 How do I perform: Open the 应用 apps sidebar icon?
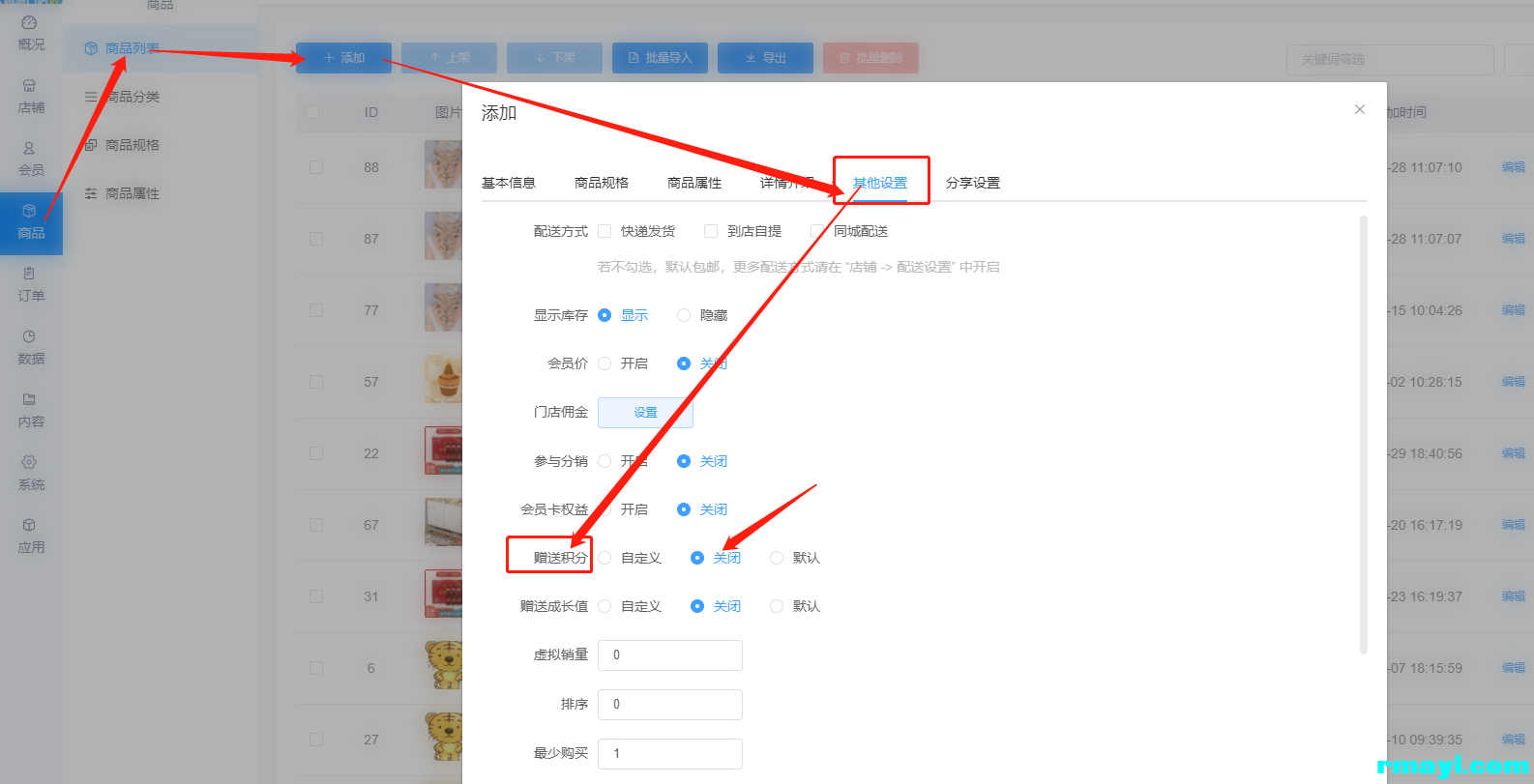(x=31, y=537)
